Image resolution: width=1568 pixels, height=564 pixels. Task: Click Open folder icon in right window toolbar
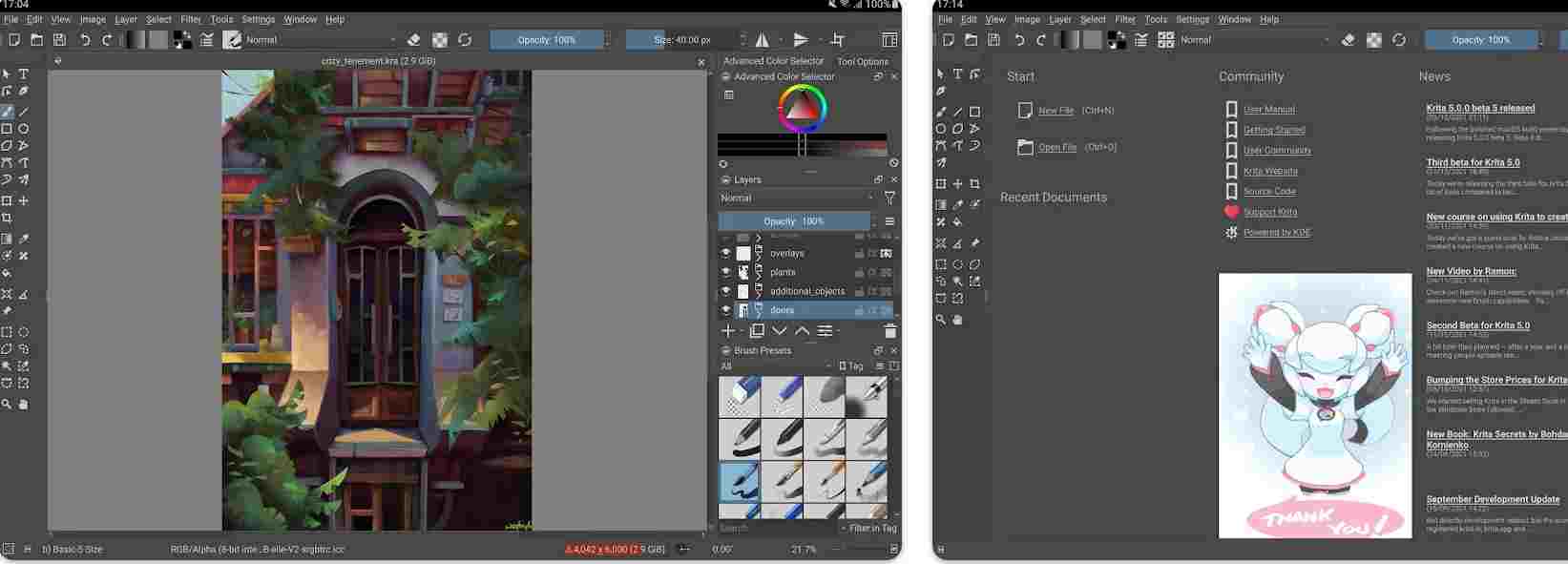(x=971, y=40)
